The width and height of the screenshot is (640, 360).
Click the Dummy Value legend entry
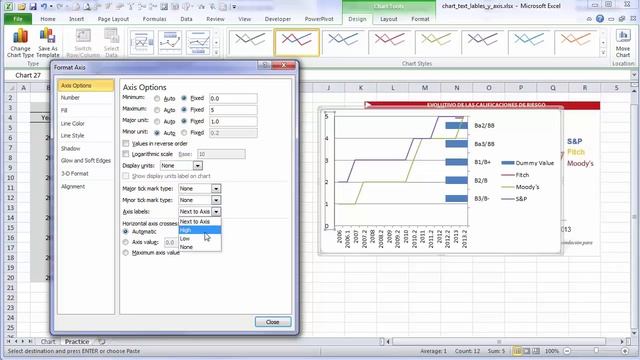pos(527,163)
